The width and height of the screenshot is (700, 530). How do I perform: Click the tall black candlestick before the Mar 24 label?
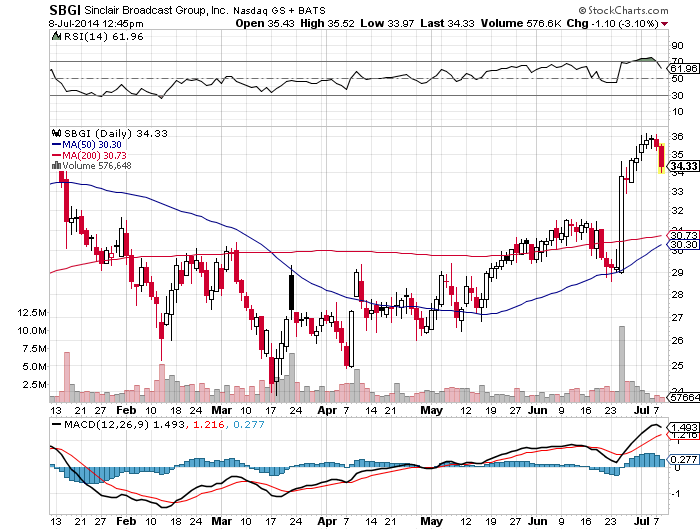pos(292,292)
